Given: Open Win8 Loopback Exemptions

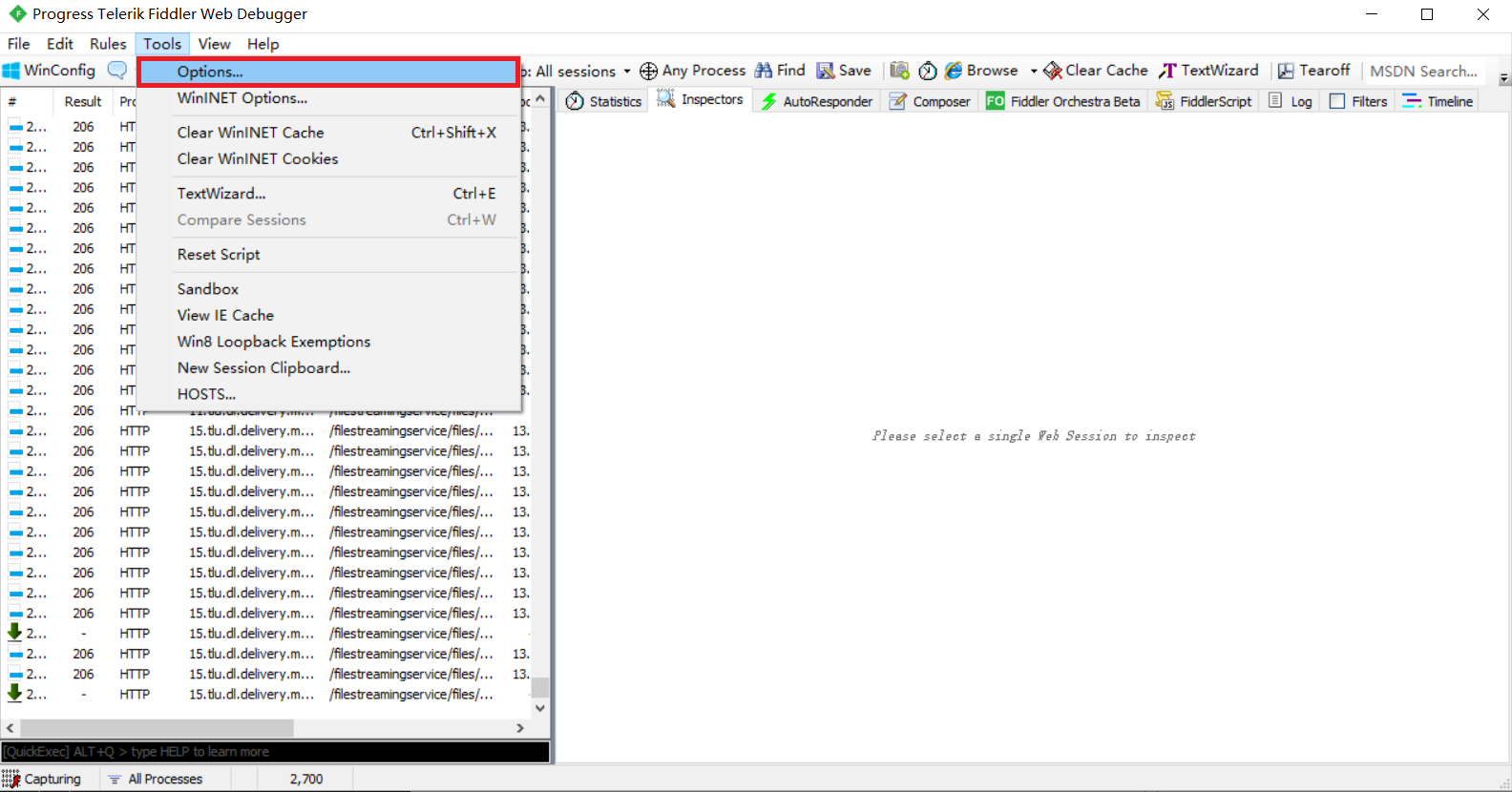Looking at the screenshot, I should click(x=328, y=342).
